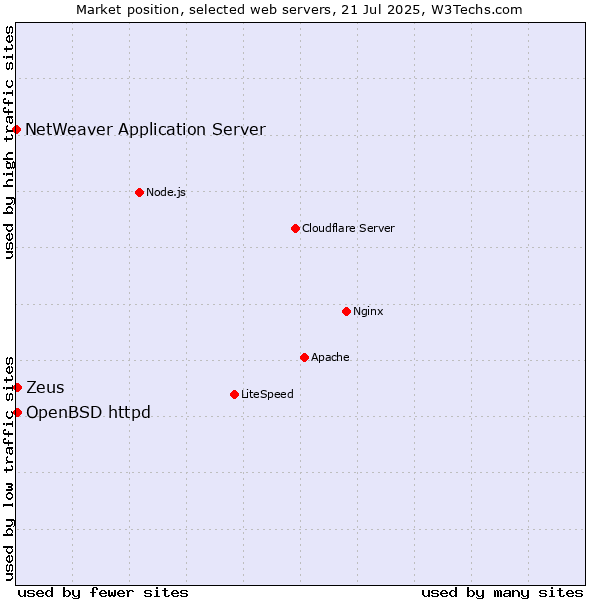Click the chart title mentioning W3Techs.com
600x600 pixels.
(299, 10)
